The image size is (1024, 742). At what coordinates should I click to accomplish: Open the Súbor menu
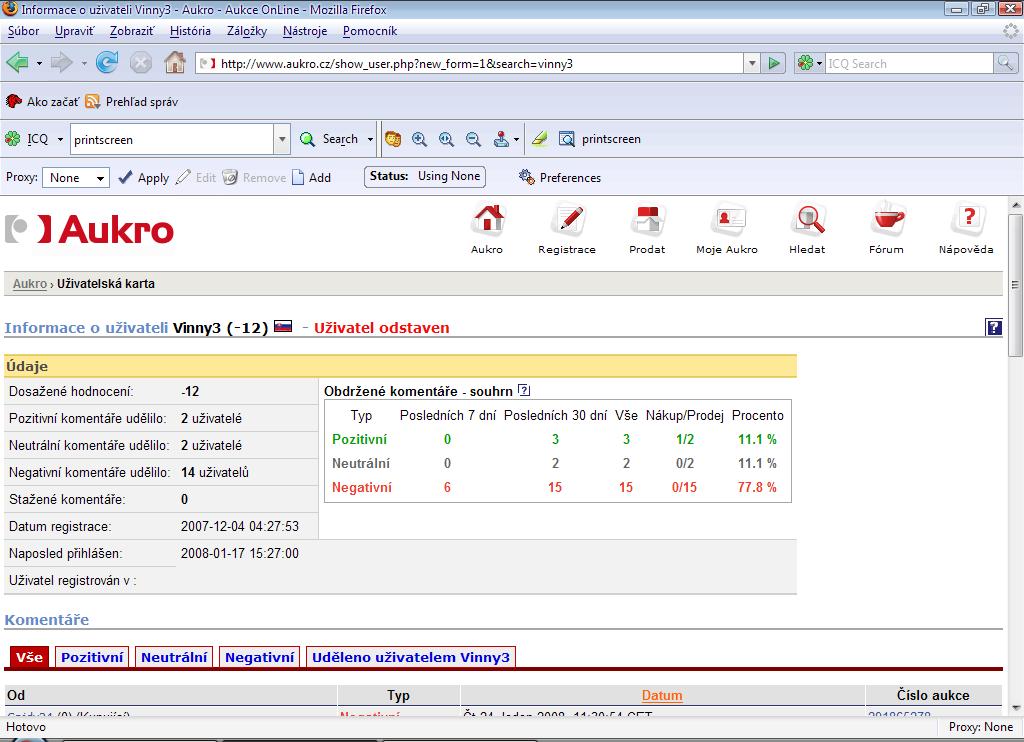[x=24, y=31]
